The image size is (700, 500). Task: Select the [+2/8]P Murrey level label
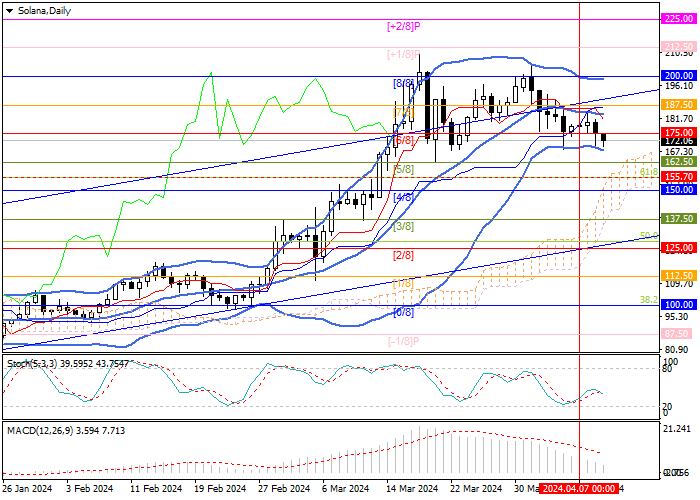(404, 26)
